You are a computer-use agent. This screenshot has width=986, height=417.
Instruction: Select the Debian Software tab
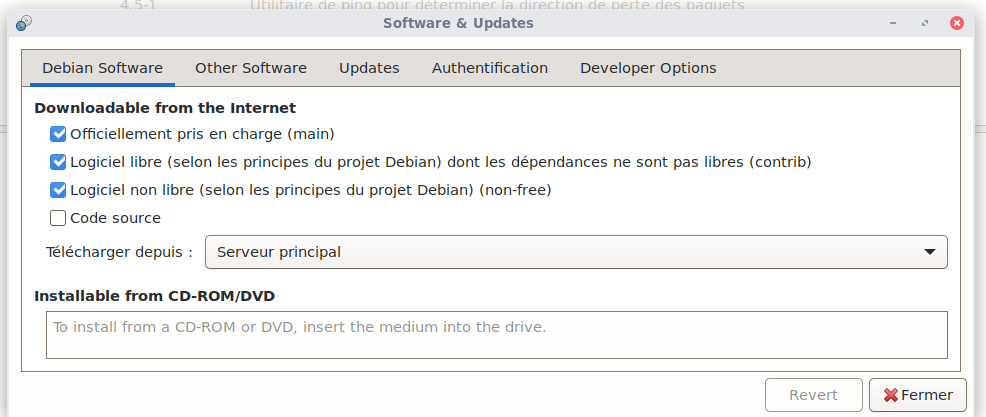click(102, 68)
